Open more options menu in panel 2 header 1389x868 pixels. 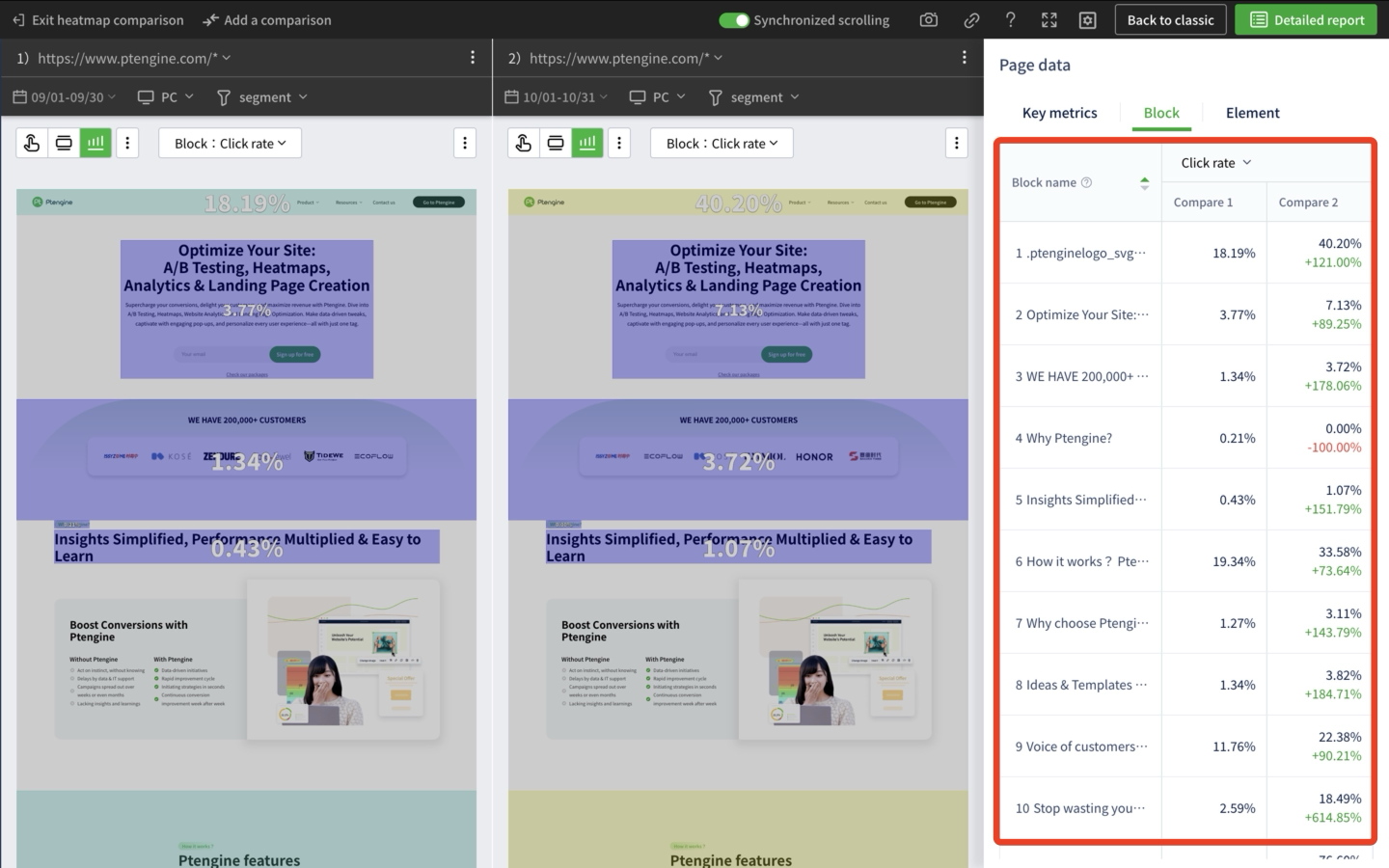click(x=965, y=58)
